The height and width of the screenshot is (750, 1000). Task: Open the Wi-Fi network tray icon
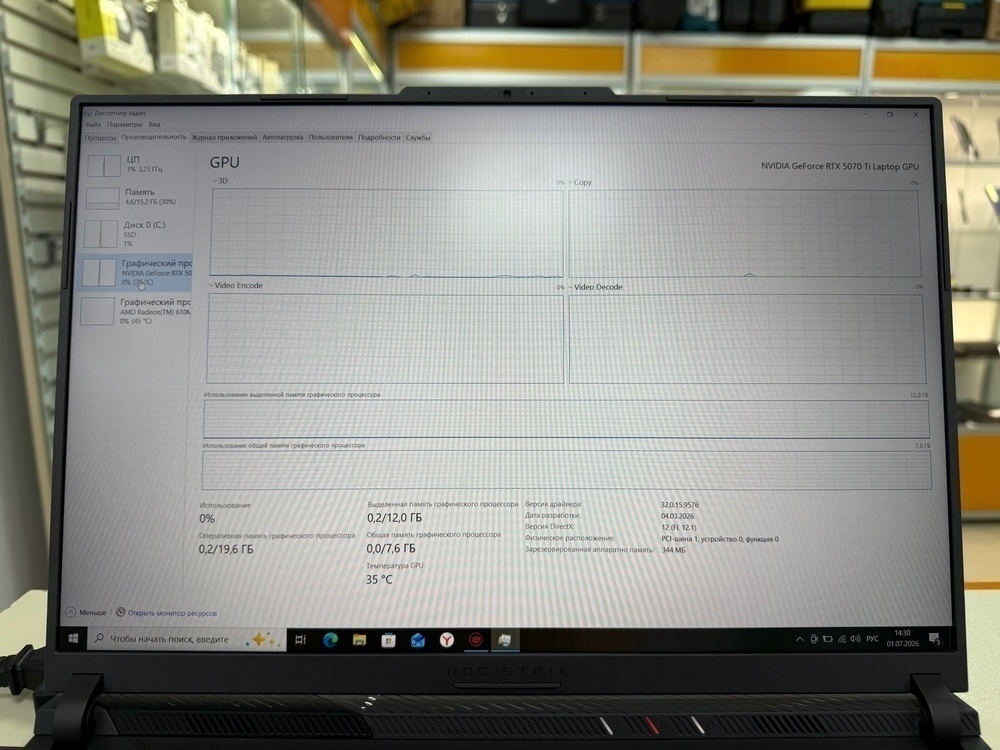click(x=841, y=639)
